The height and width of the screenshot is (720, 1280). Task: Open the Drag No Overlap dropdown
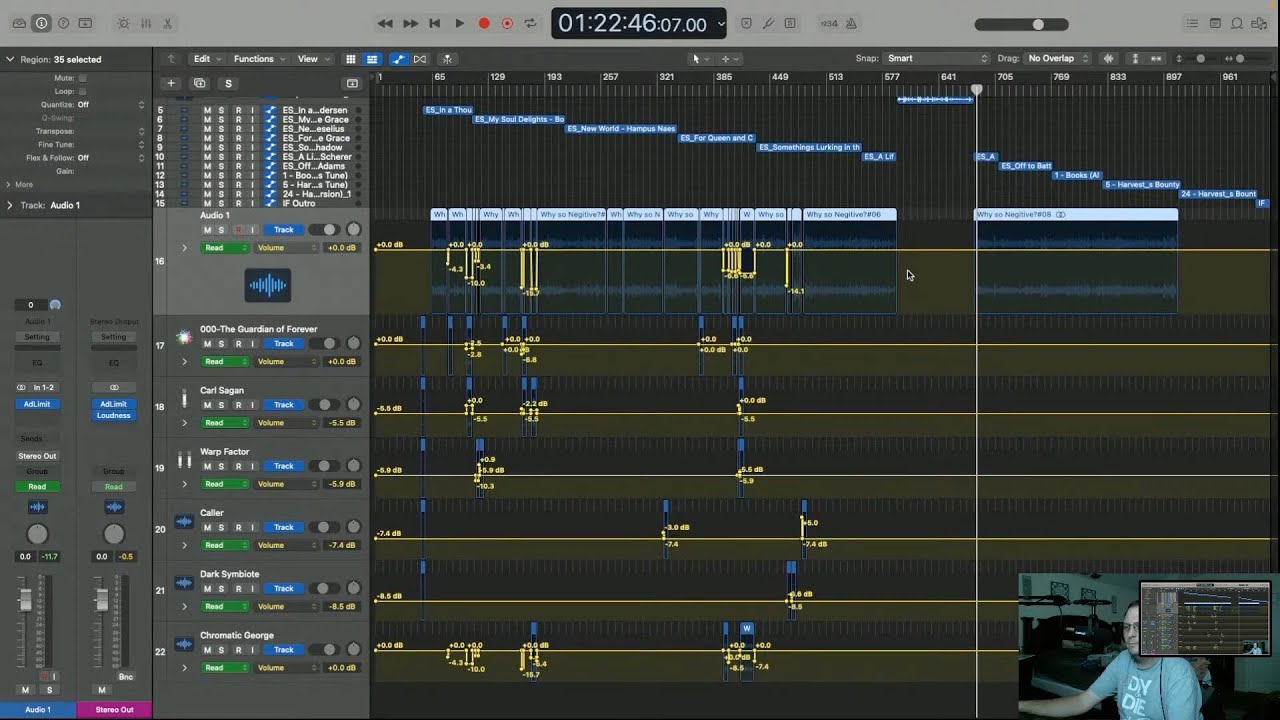point(1057,59)
